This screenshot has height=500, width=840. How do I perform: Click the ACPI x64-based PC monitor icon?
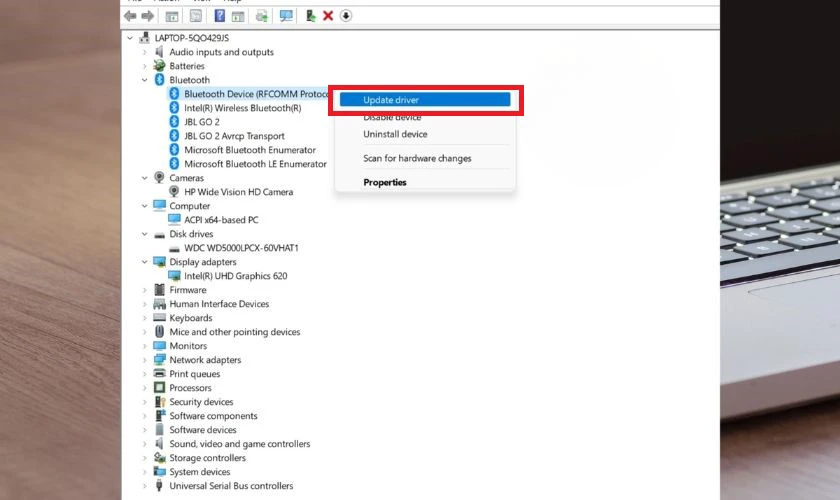[x=174, y=219]
